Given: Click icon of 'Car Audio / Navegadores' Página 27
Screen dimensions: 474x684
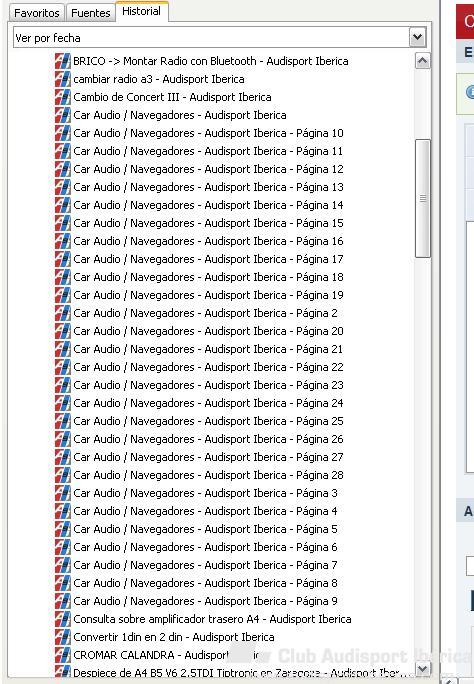Looking at the screenshot, I should [x=62, y=457].
